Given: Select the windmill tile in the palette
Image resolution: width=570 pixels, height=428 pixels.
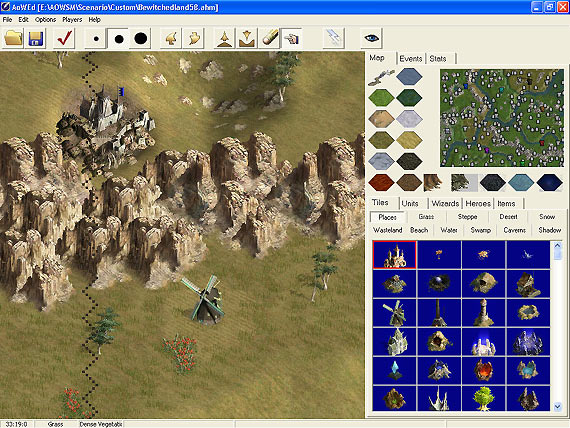Looking at the screenshot, I should 394,313.
